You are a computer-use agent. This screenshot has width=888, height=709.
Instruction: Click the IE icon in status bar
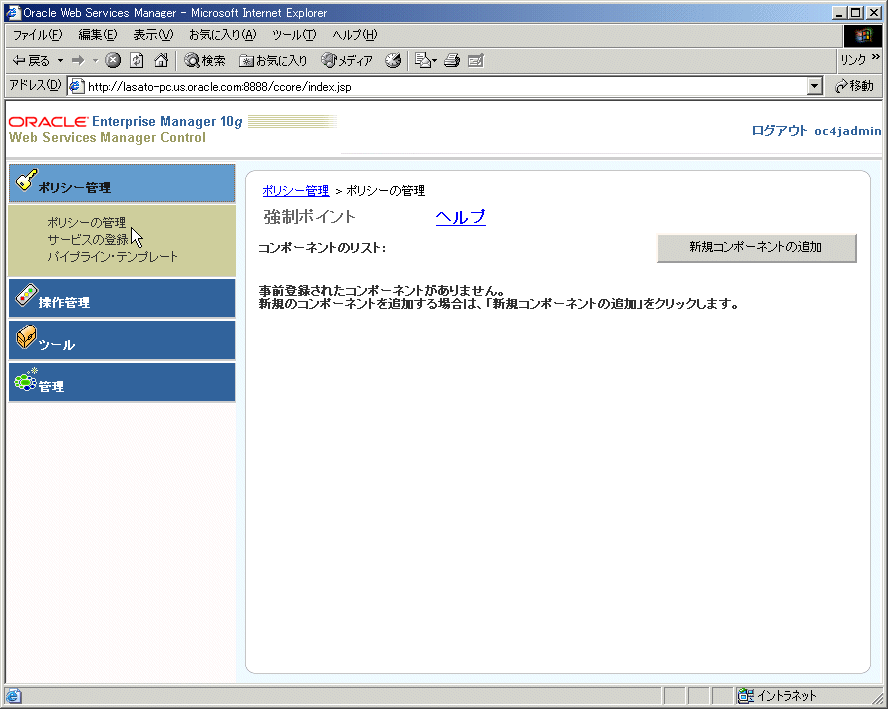(x=13, y=696)
